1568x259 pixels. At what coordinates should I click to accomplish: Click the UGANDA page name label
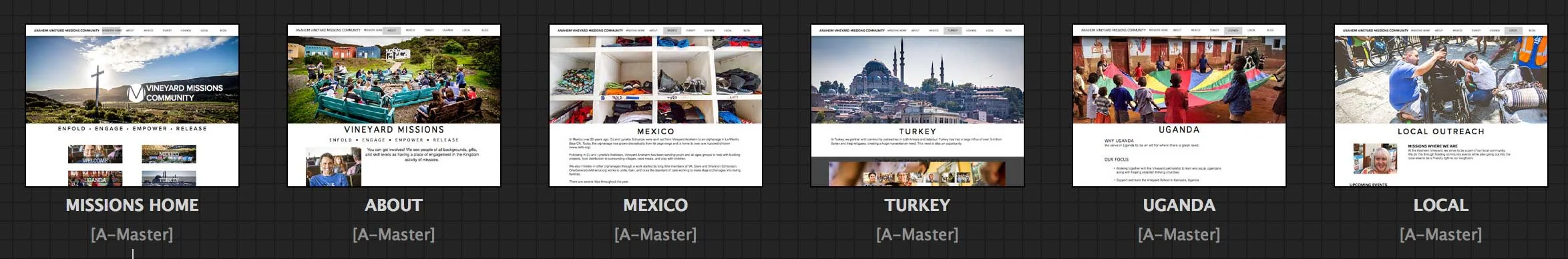1179,205
